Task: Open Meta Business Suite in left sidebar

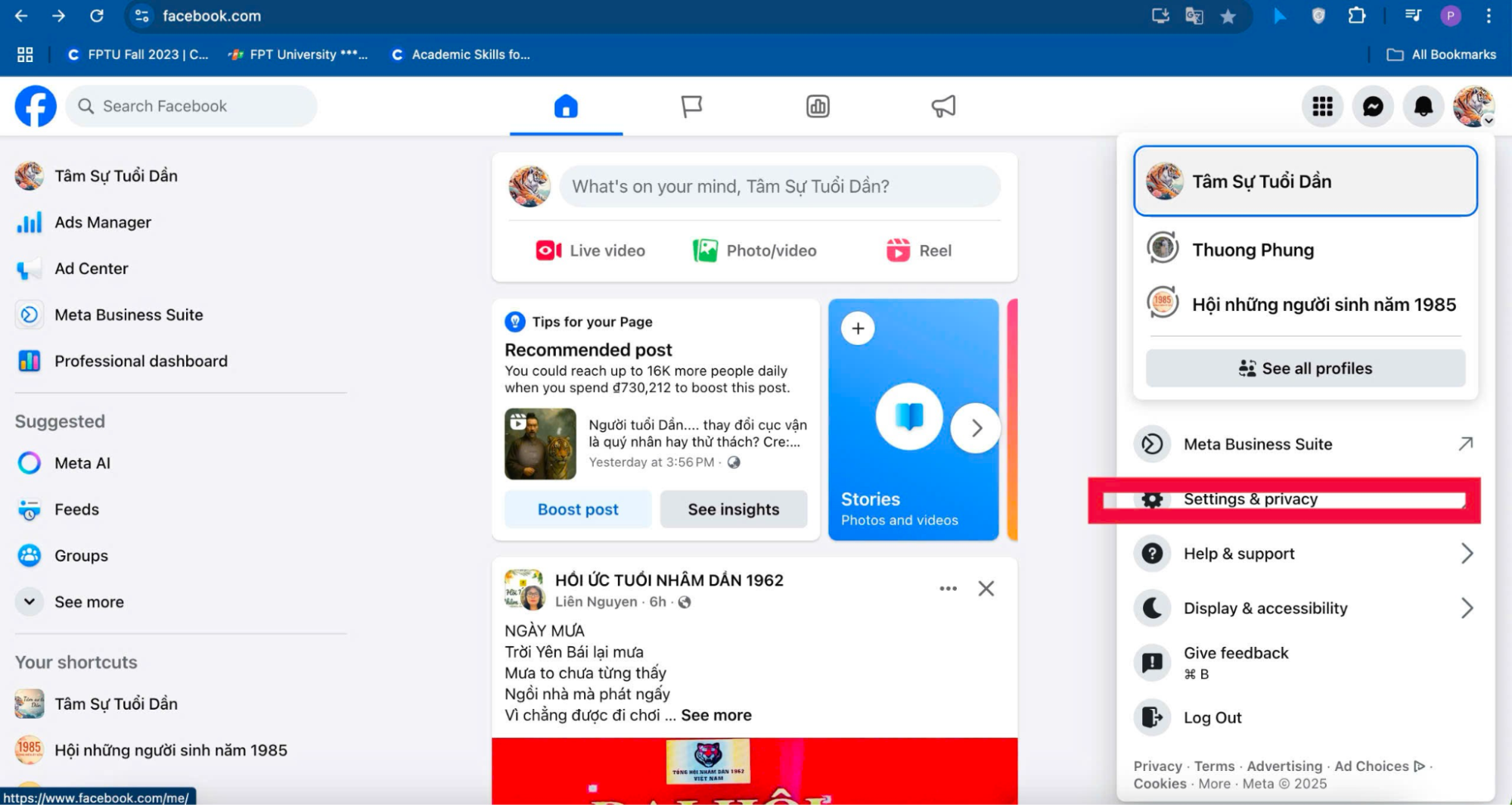Action: click(180, 315)
